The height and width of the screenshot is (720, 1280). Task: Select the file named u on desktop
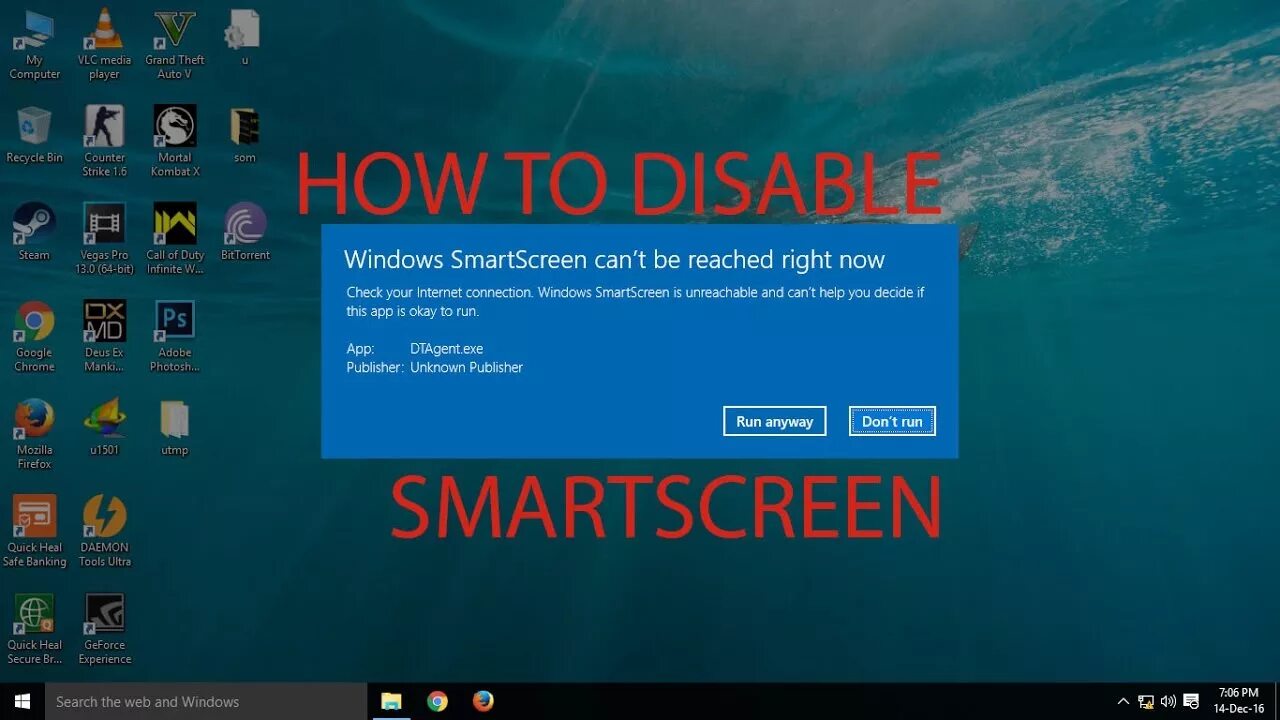(x=244, y=38)
